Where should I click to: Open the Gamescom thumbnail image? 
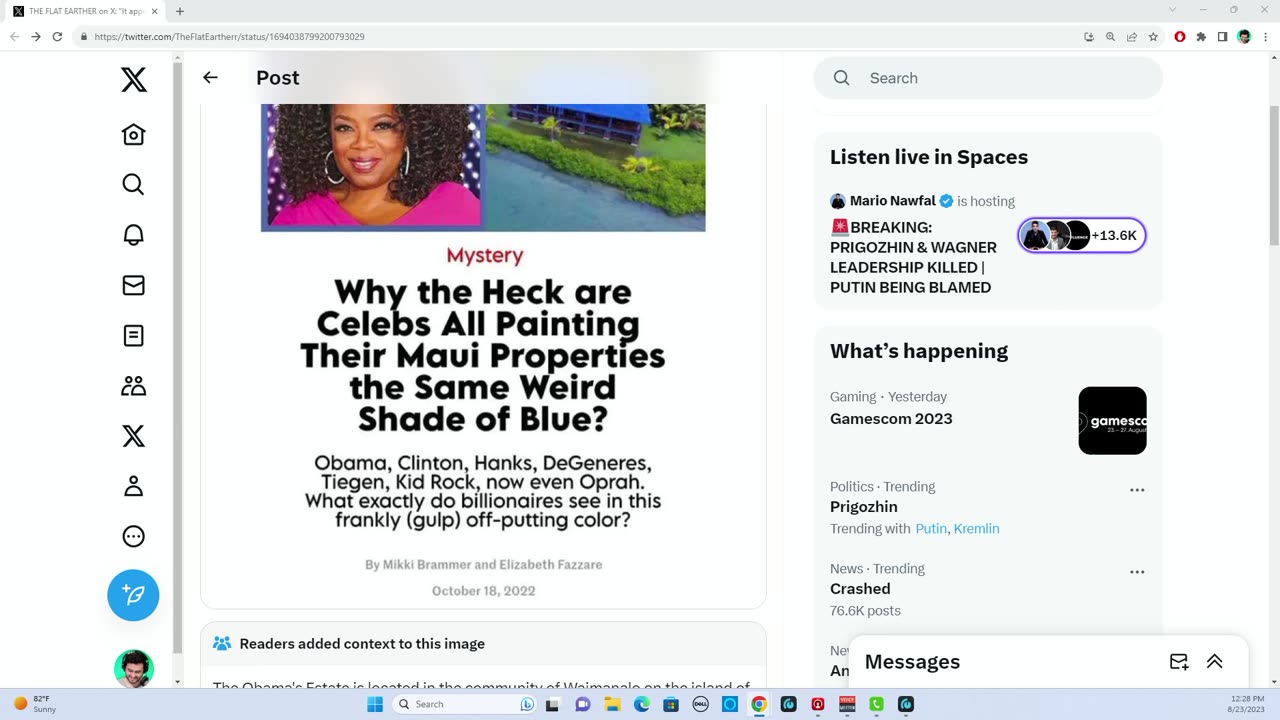click(1112, 421)
